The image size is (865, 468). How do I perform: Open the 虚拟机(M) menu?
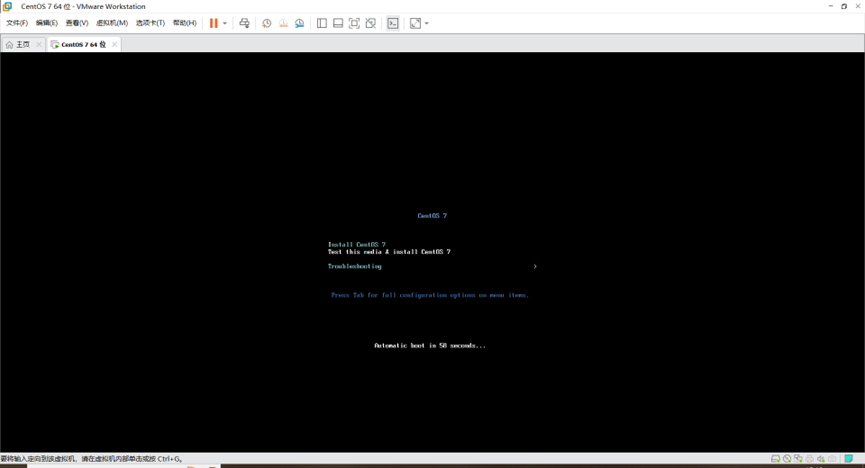click(112, 23)
